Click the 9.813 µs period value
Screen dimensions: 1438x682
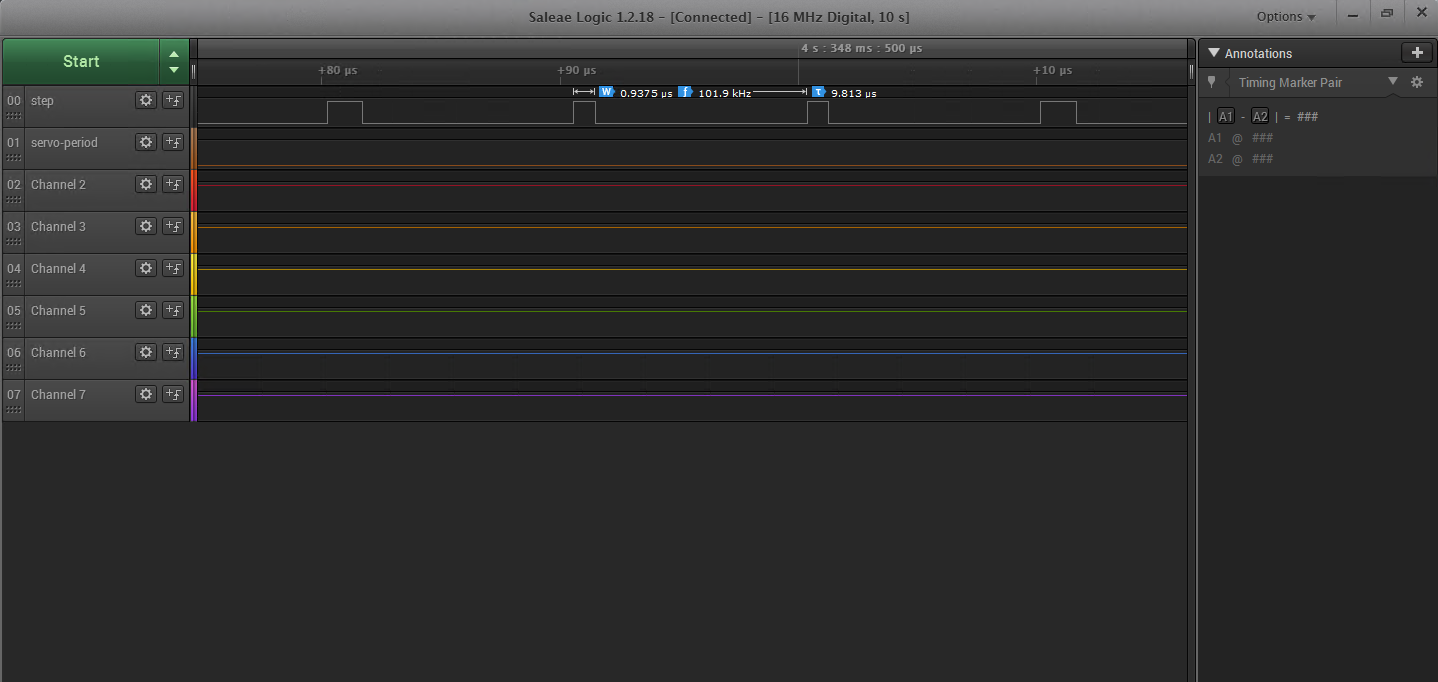[x=854, y=93]
